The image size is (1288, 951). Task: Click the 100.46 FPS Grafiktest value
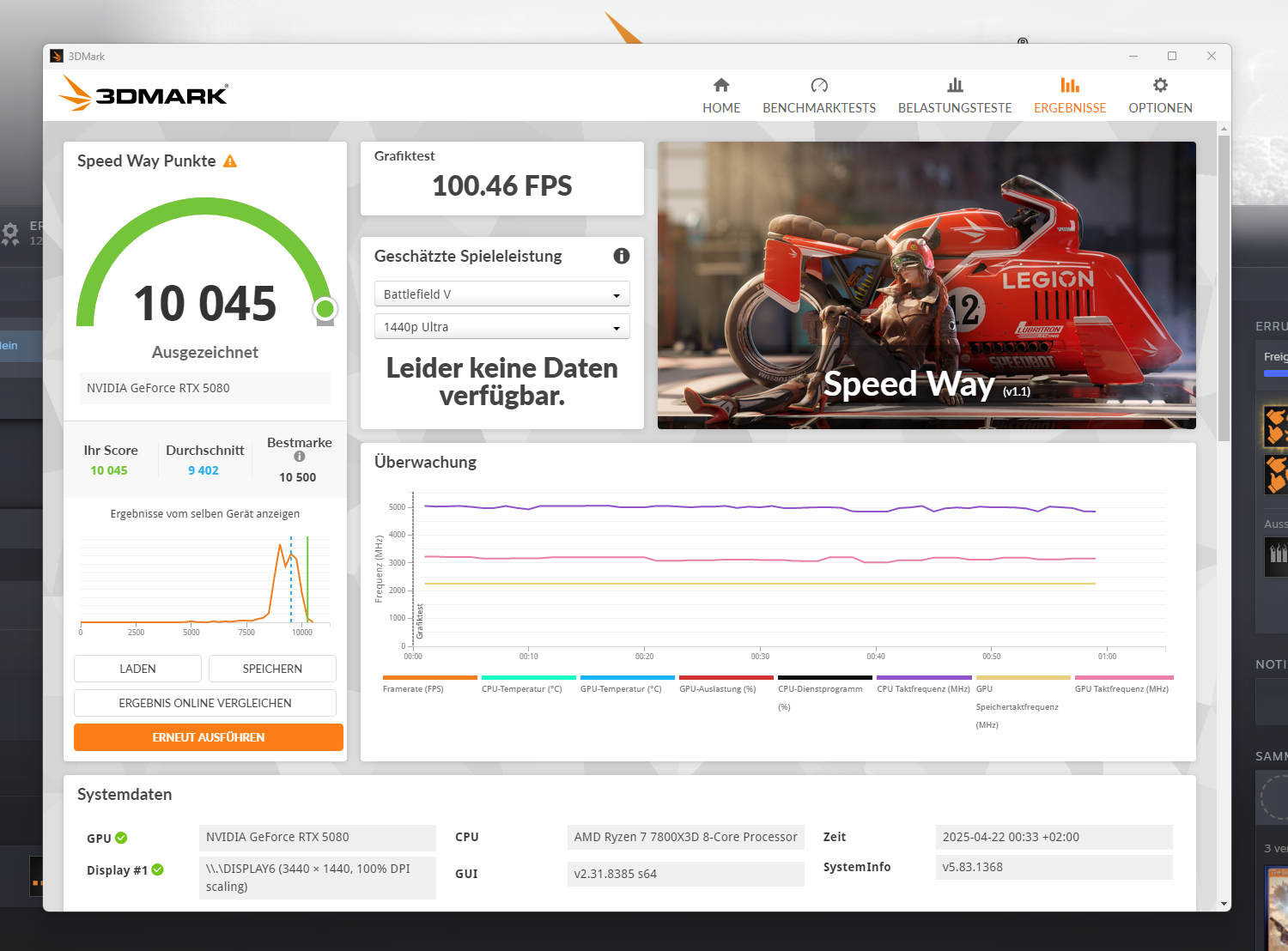click(502, 186)
